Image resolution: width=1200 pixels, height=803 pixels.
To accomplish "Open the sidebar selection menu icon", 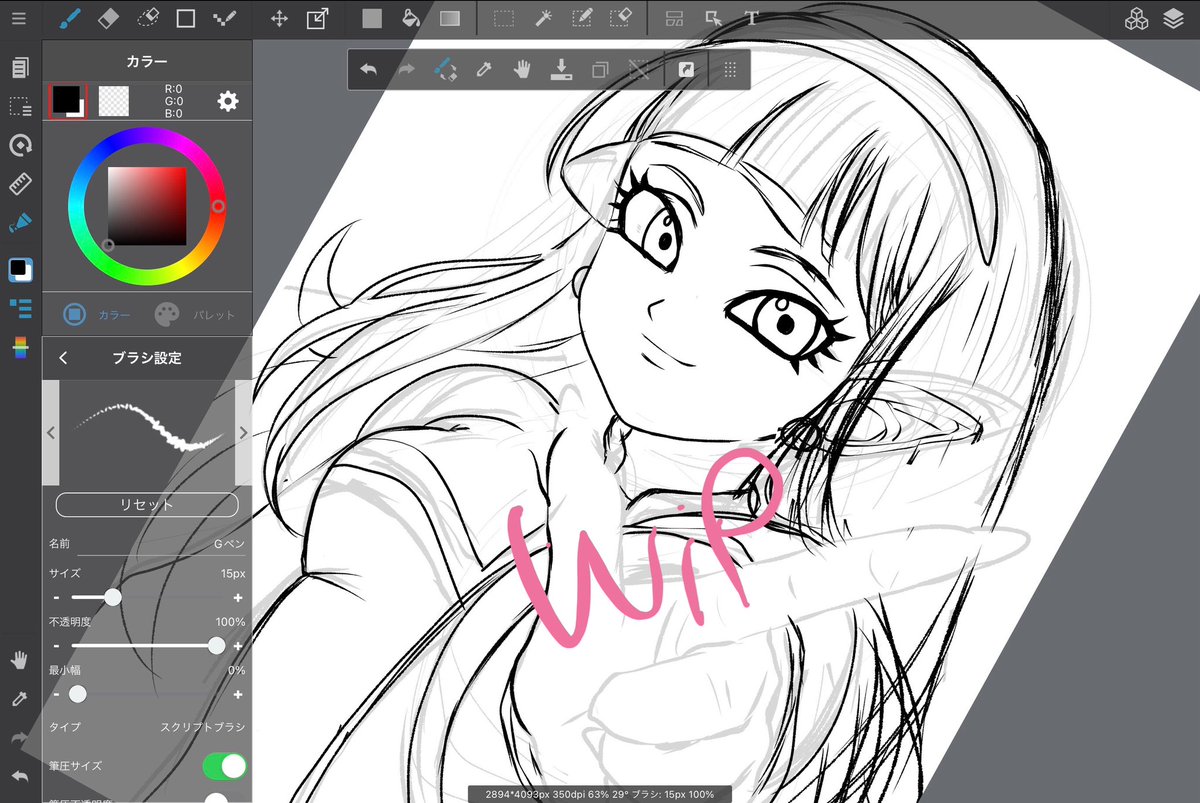I will coord(20,107).
